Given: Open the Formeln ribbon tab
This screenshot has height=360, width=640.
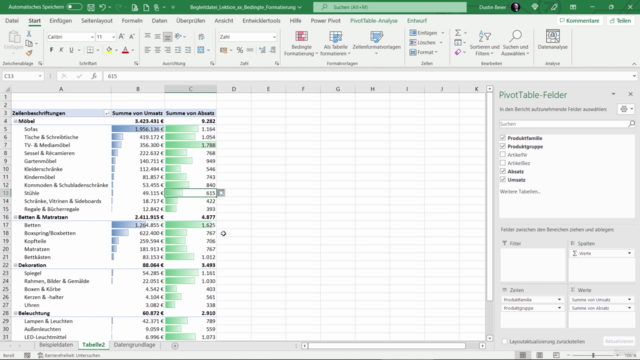Looking at the screenshot, I should point(132,20).
